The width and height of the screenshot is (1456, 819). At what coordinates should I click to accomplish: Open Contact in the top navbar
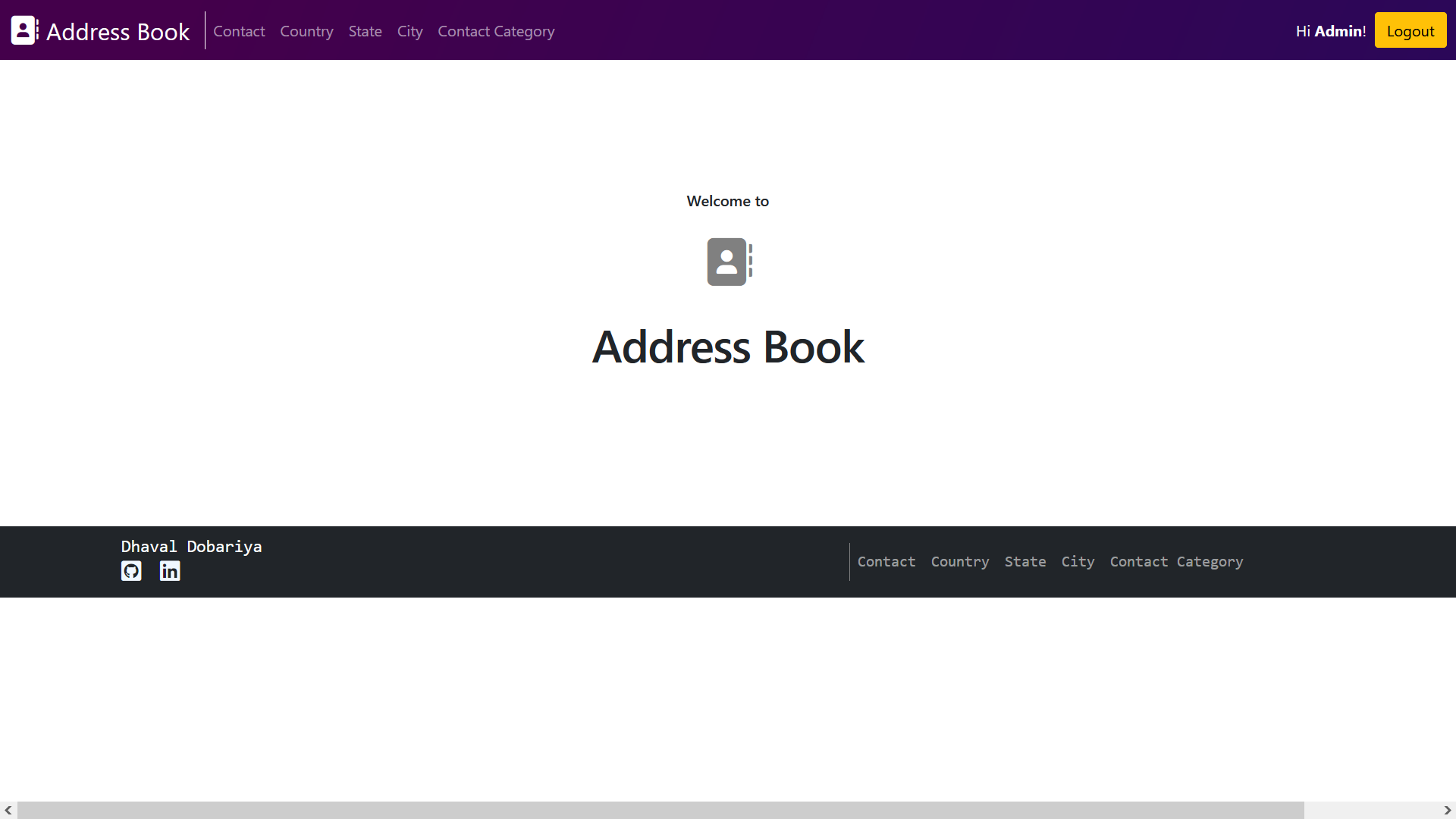point(239,31)
